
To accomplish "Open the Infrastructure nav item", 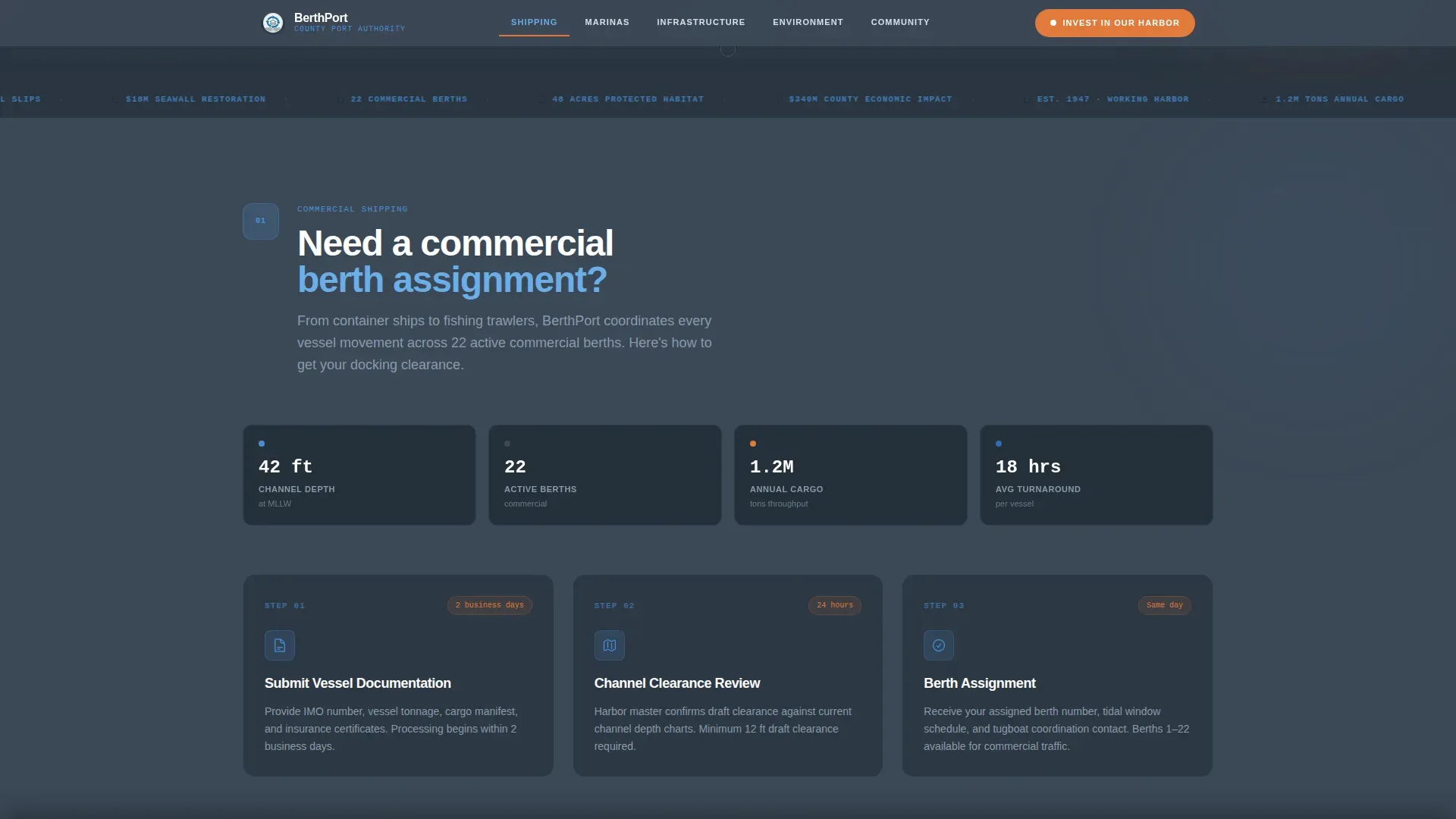I will click(x=701, y=23).
